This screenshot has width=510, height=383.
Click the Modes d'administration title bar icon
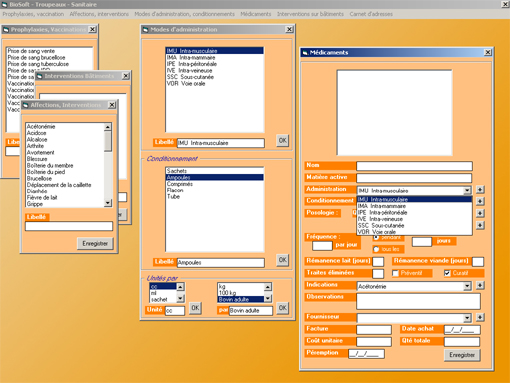[x=145, y=30]
